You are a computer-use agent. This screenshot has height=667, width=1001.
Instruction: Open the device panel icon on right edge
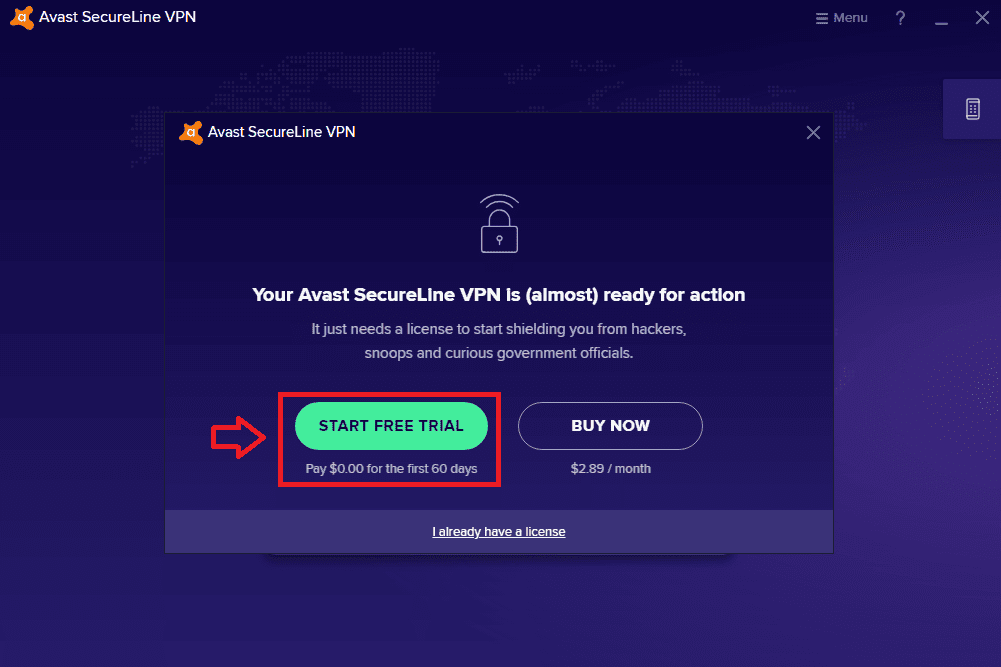(x=972, y=109)
